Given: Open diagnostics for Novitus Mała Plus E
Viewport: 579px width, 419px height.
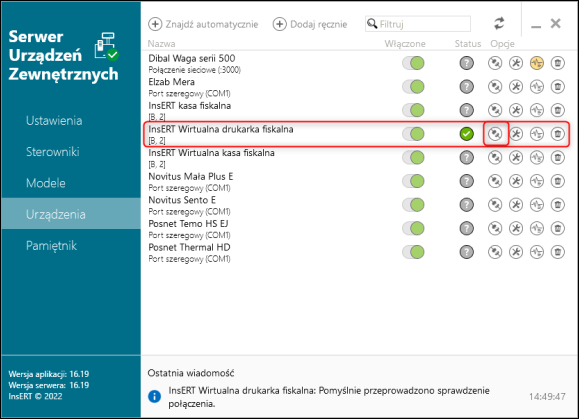Looking at the screenshot, I should [x=537, y=181].
